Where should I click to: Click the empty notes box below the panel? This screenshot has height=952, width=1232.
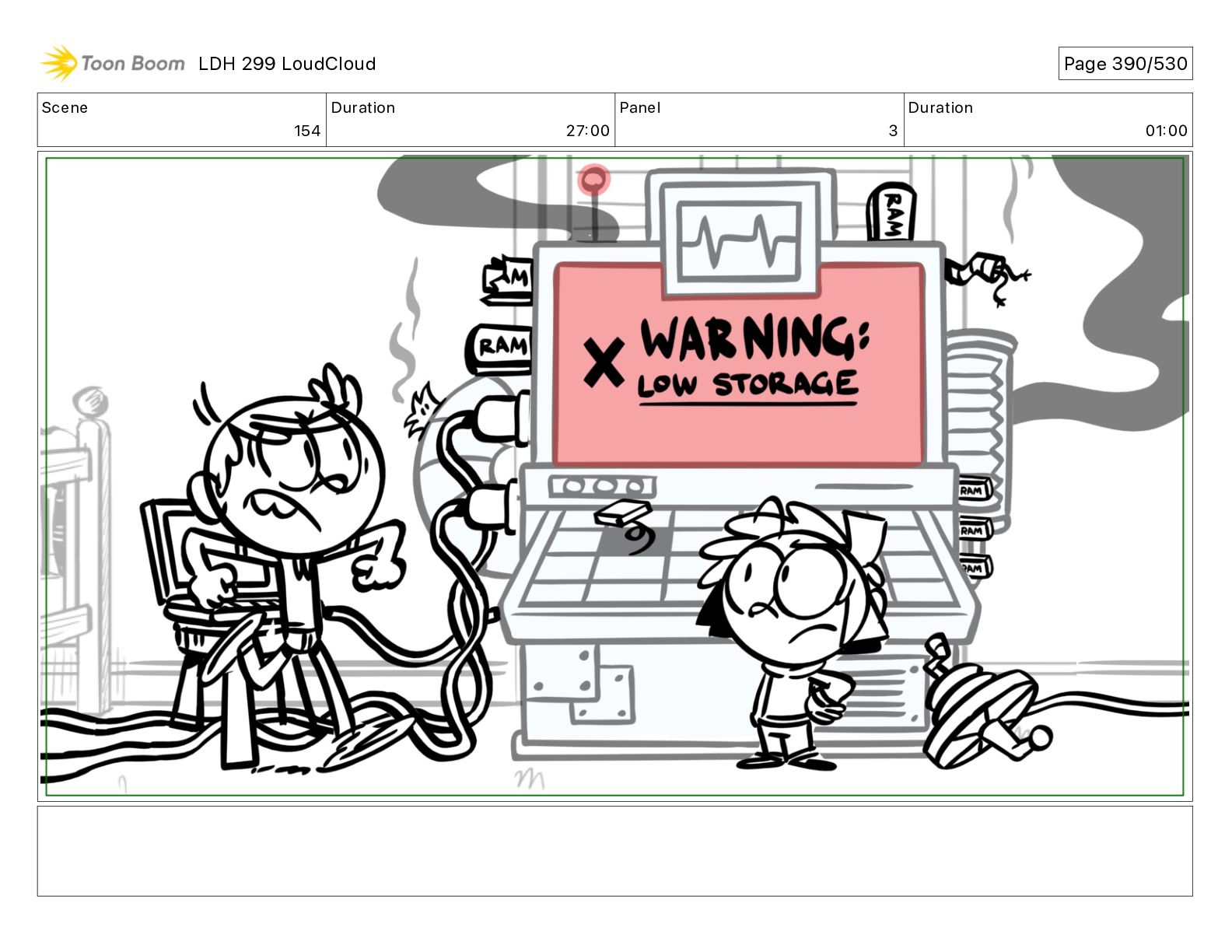pyautogui.click(x=614, y=851)
